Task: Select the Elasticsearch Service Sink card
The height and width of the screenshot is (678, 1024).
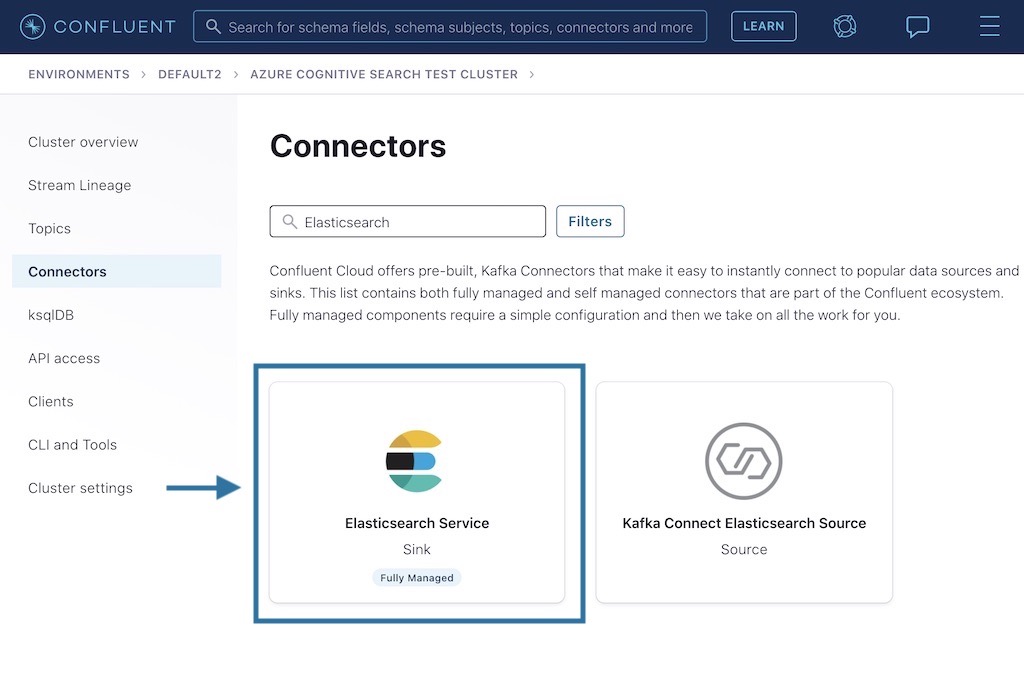Action: point(417,492)
